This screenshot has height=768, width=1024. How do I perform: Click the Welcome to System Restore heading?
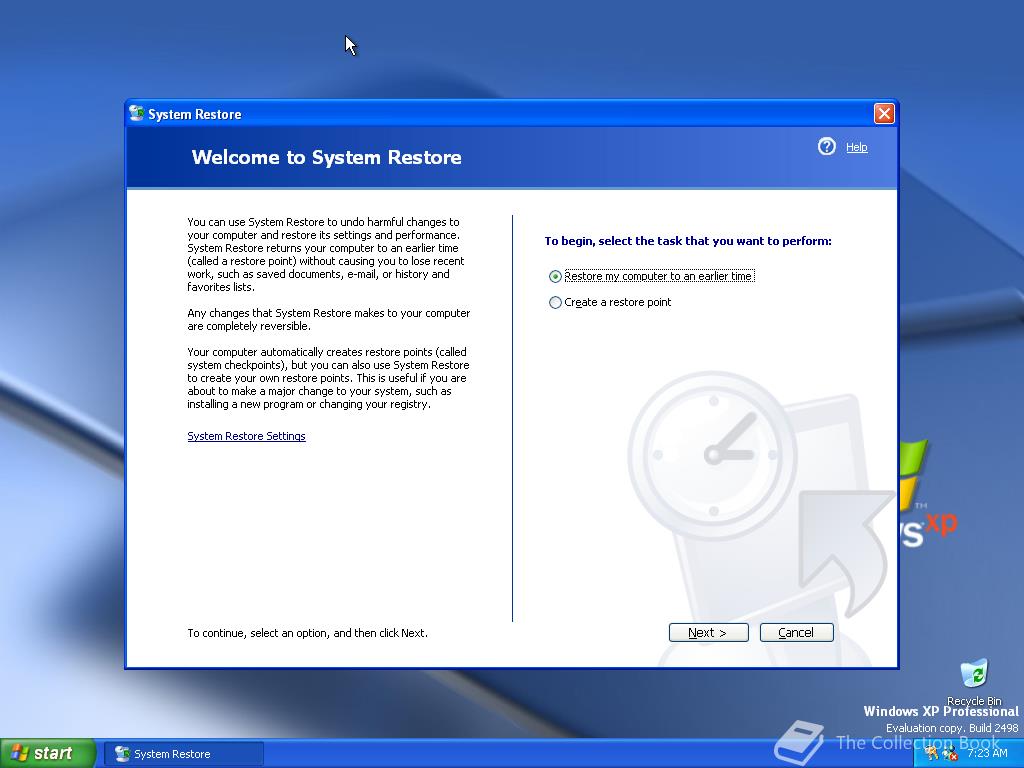click(x=327, y=157)
